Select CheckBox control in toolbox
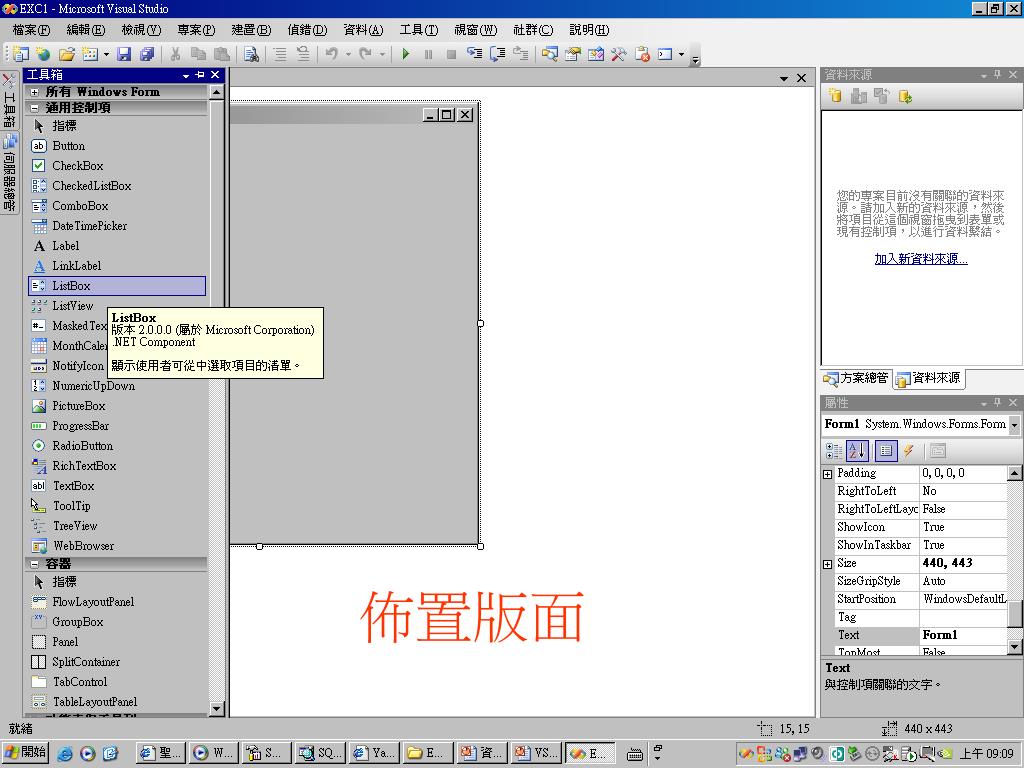 click(x=118, y=166)
